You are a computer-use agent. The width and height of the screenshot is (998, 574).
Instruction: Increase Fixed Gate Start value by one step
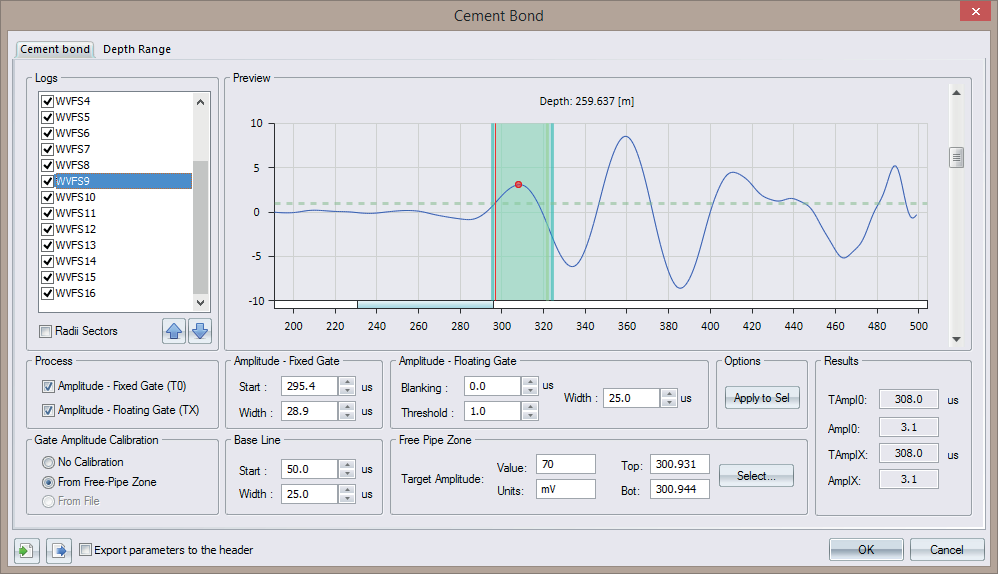[x=347, y=382]
